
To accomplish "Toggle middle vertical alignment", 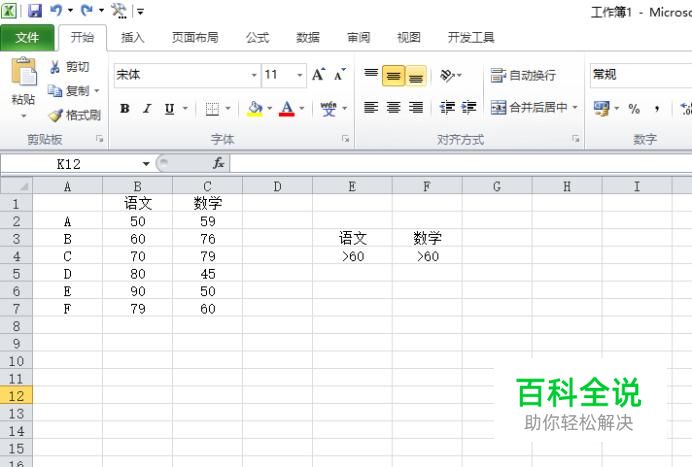I will point(393,75).
